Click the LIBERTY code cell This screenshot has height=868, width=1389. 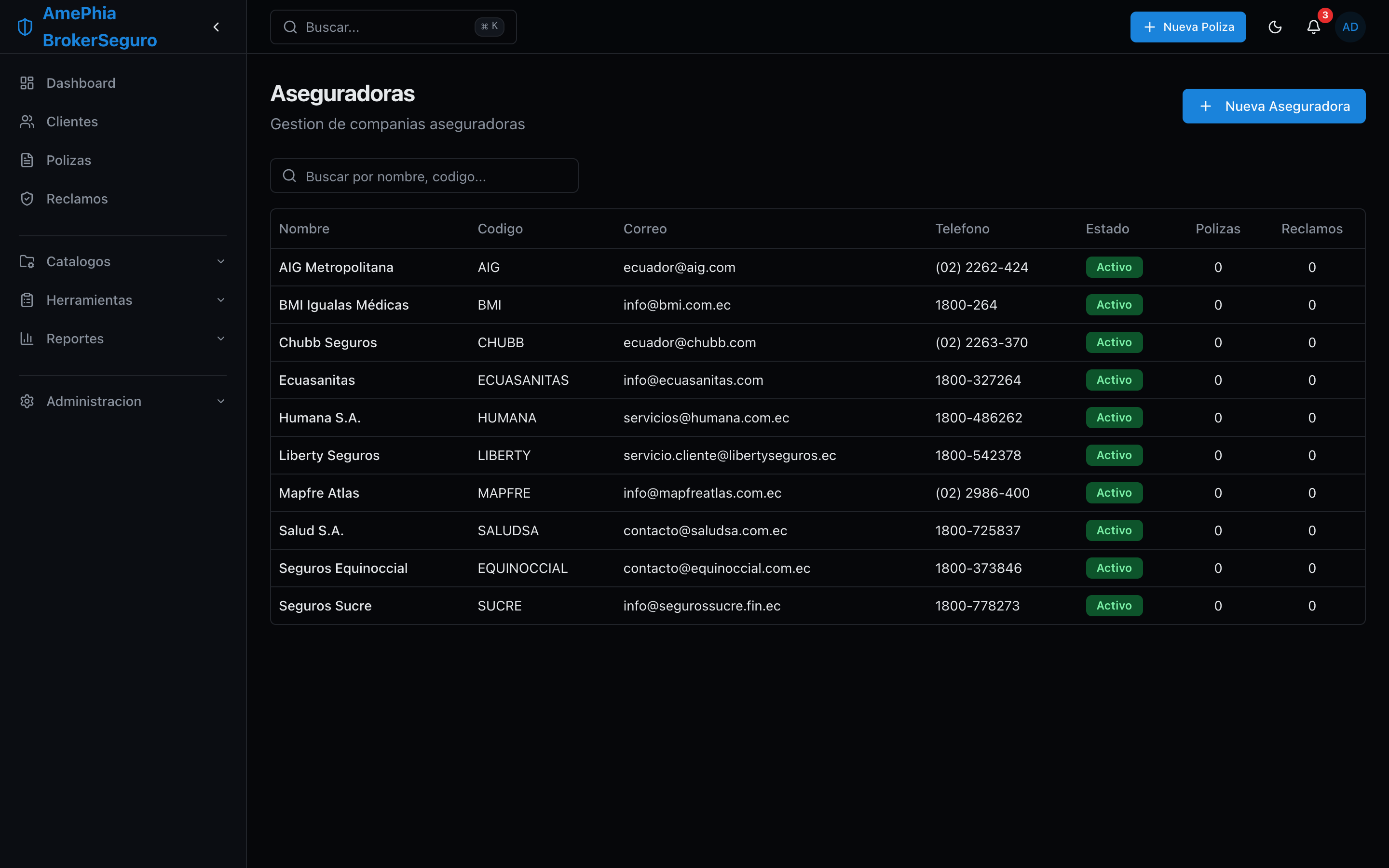(x=504, y=455)
